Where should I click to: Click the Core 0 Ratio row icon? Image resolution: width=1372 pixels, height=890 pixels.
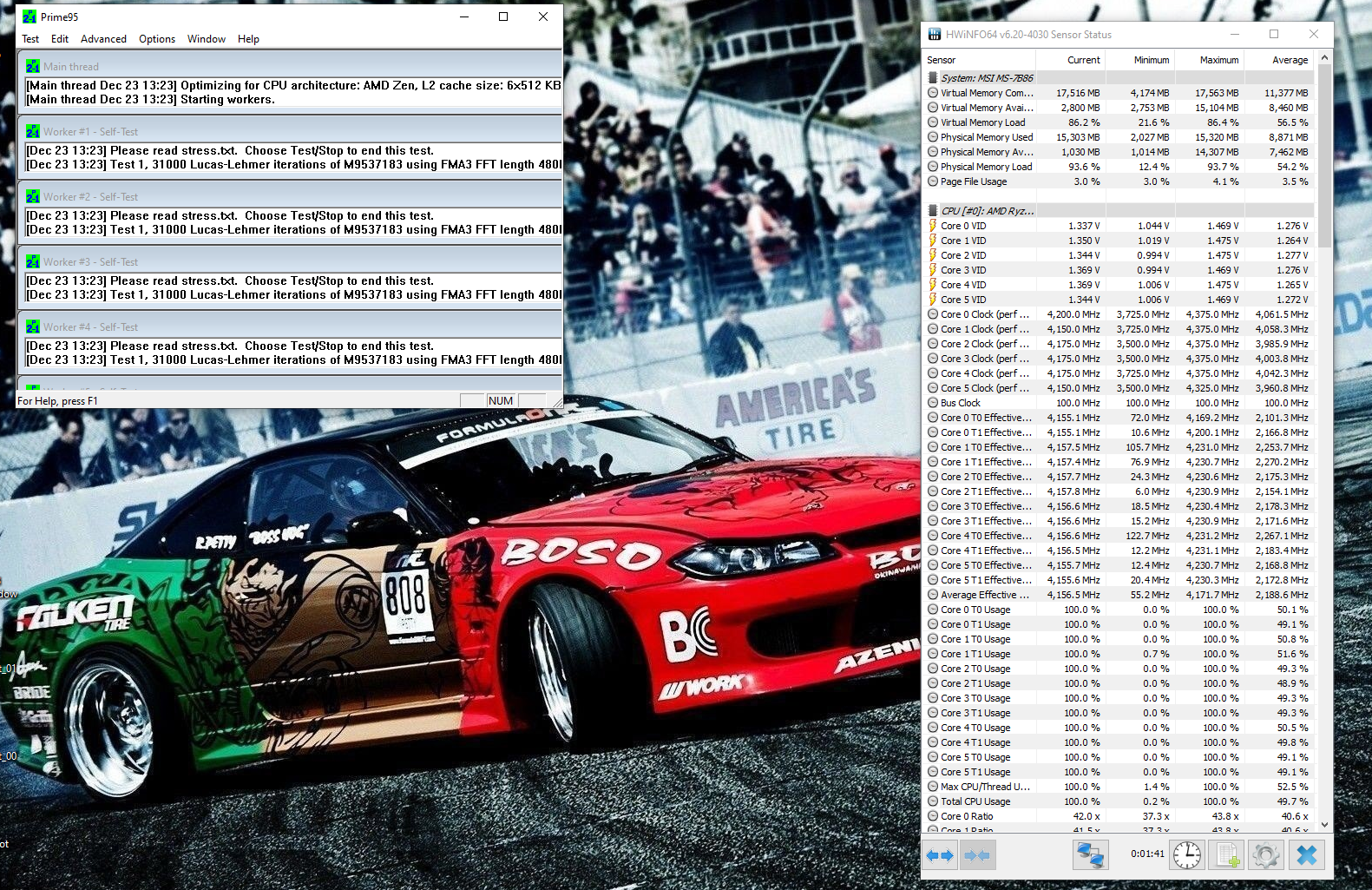tap(933, 816)
